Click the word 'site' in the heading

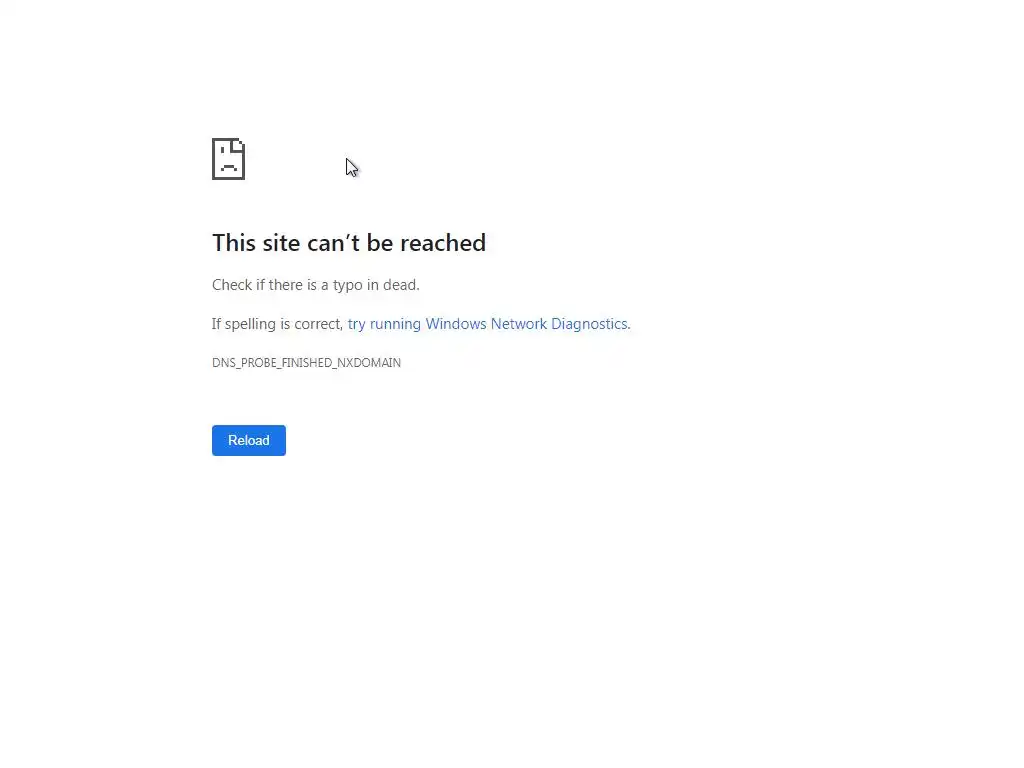click(x=281, y=243)
